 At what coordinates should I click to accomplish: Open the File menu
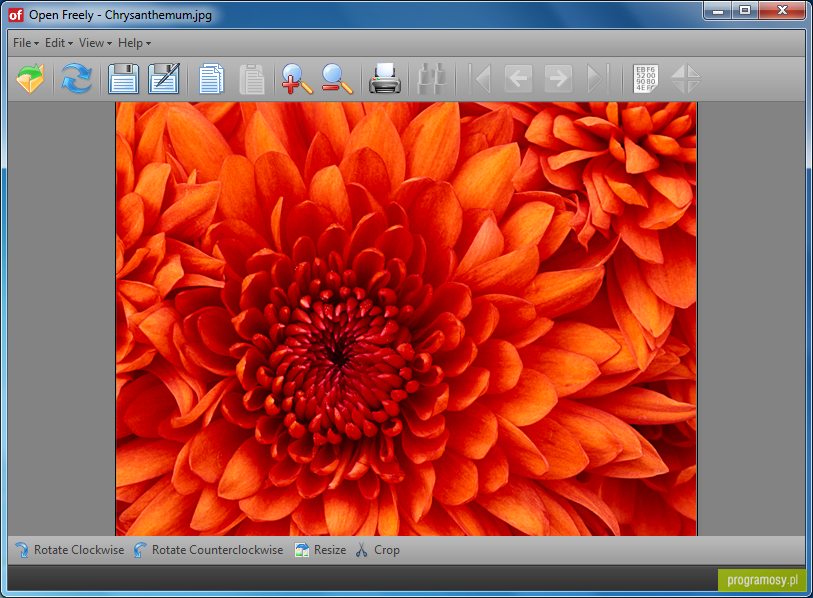[x=26, y=43]
